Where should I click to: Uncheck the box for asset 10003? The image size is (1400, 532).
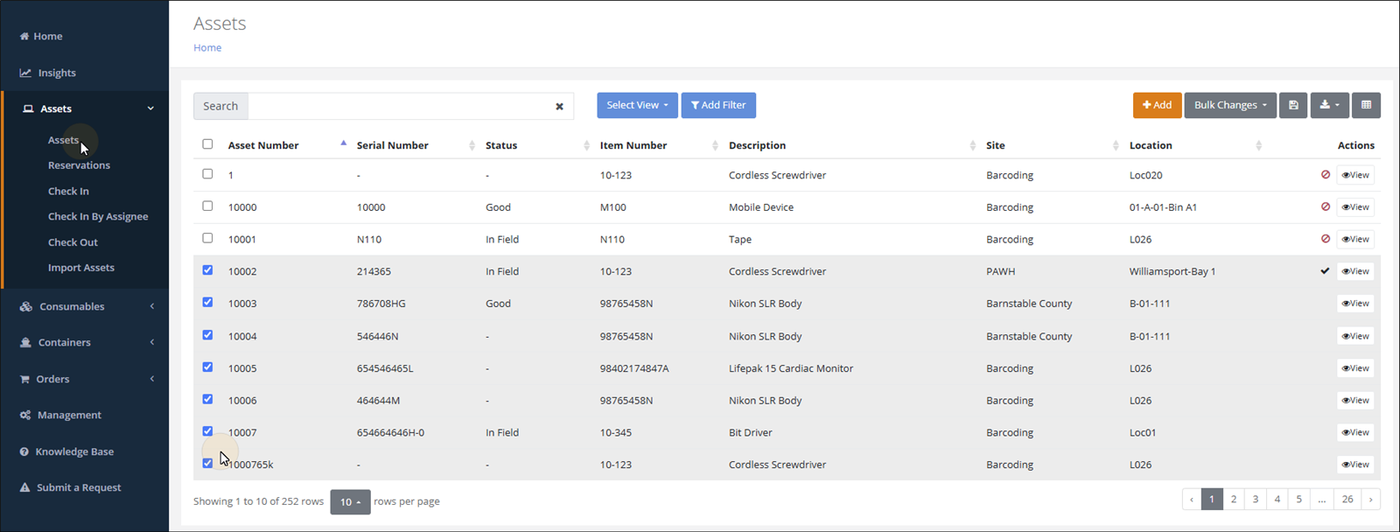(x=208, y=302)
